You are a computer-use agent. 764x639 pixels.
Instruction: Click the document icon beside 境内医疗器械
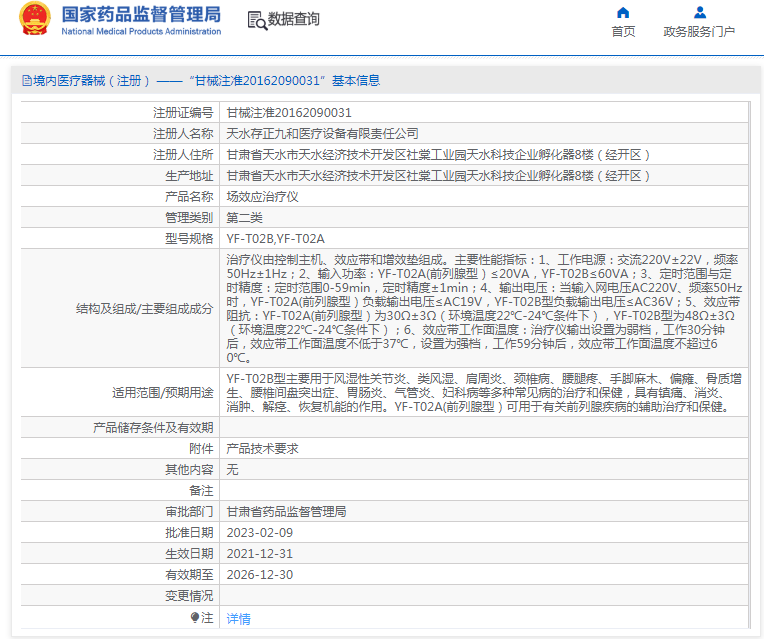pos(27,81)
